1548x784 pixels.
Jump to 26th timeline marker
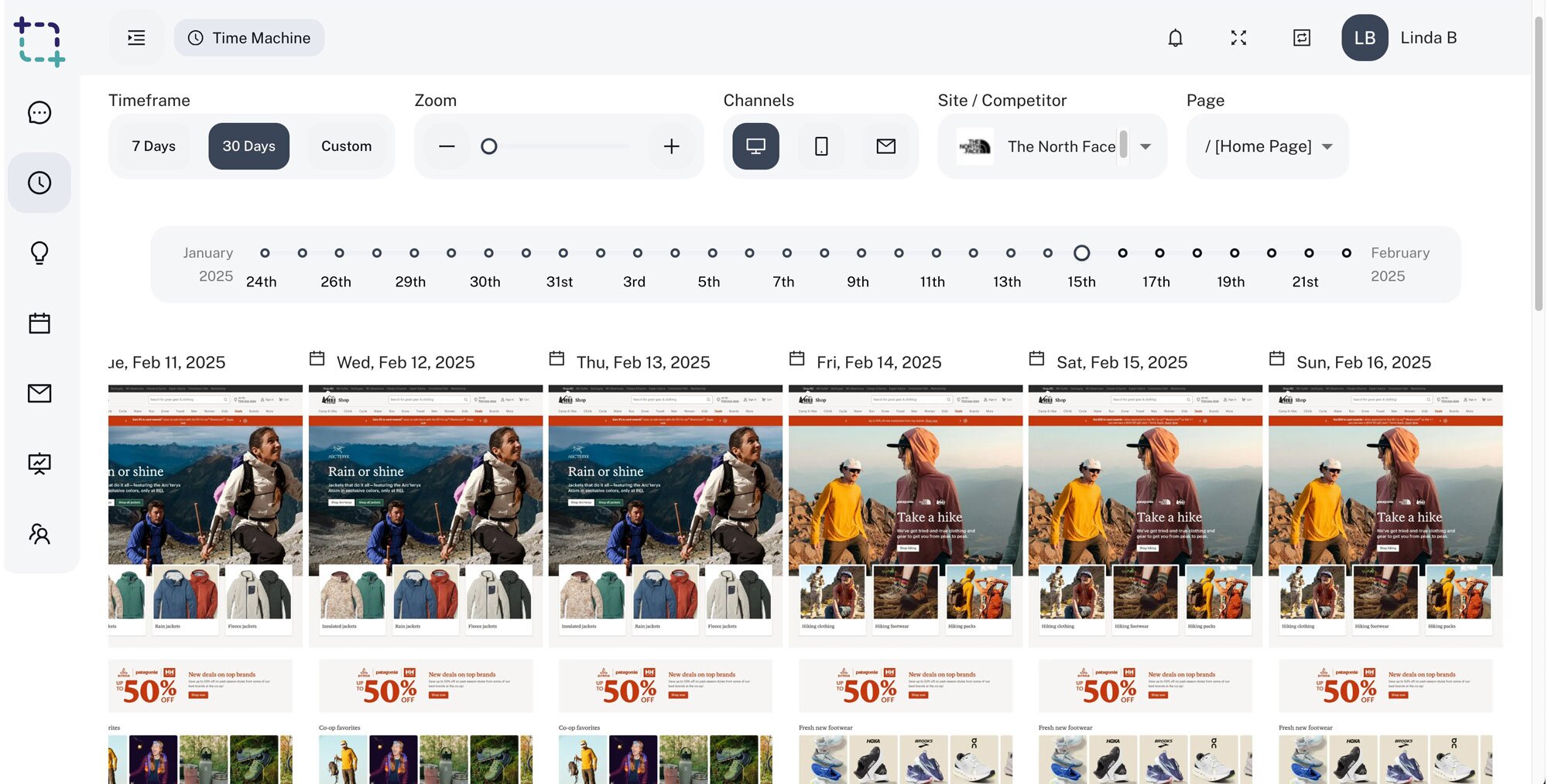coord(339,253)
